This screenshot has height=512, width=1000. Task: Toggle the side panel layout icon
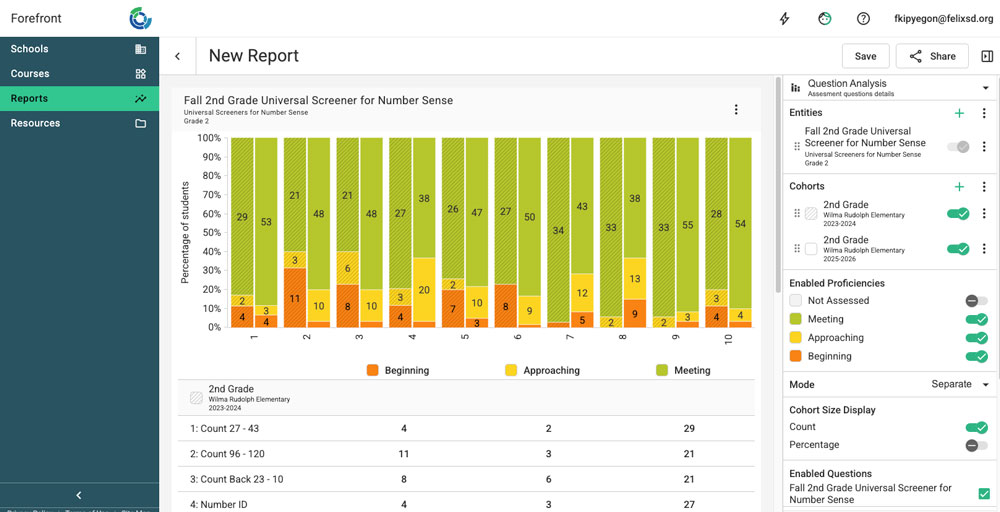coord(987,56)
